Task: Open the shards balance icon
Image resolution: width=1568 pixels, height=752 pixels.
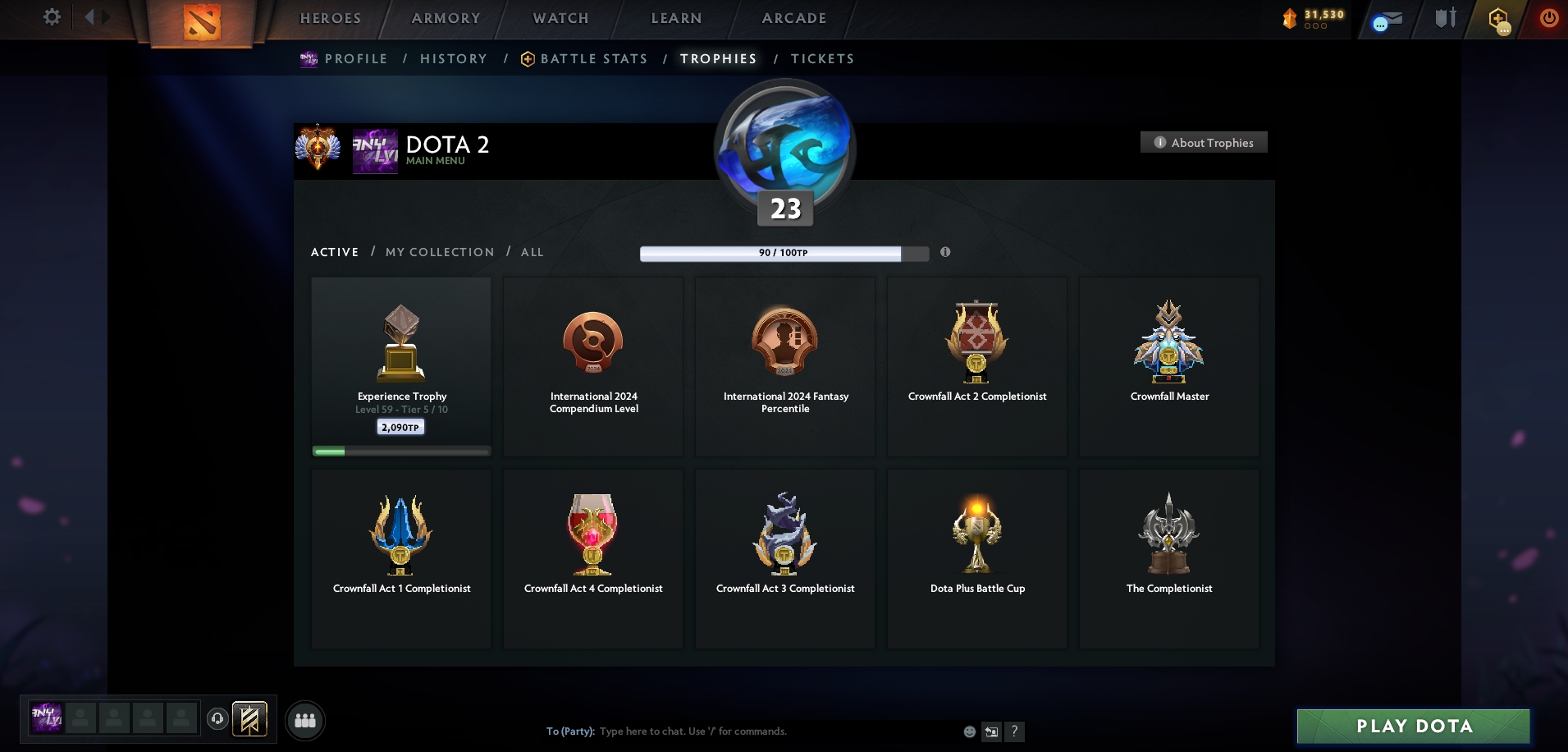Action: click(x=1290, y=18)
